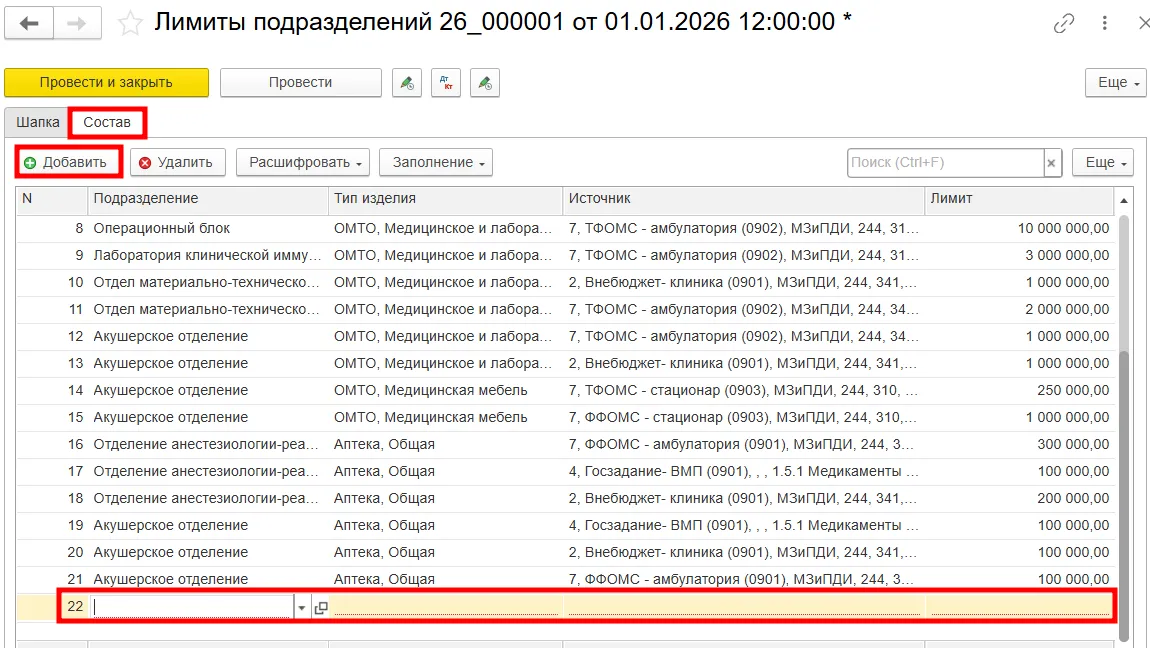Click the Тип изделия cell in row 22

pyautogui.click(x=445, y=606)
